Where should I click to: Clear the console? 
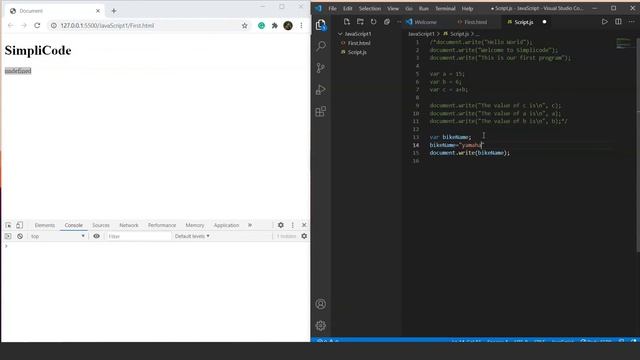click(20, 236)
